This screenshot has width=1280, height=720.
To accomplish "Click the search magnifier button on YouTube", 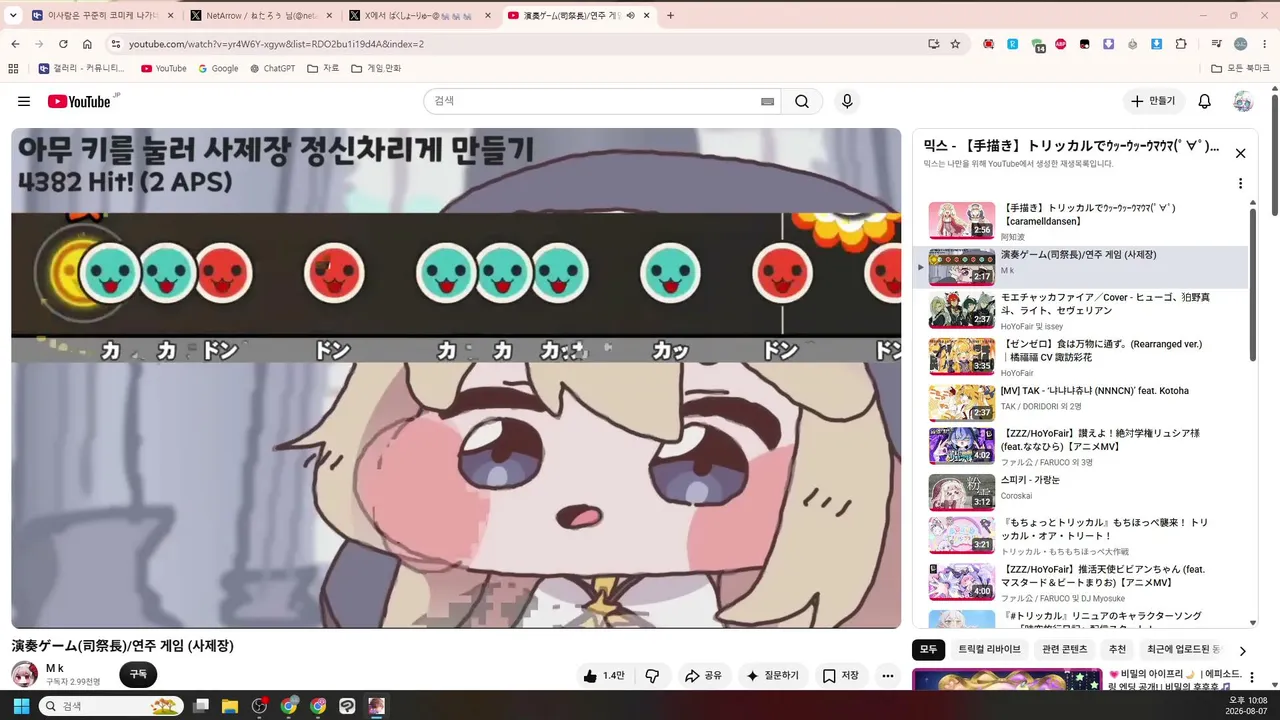I will tap(802, 101).
